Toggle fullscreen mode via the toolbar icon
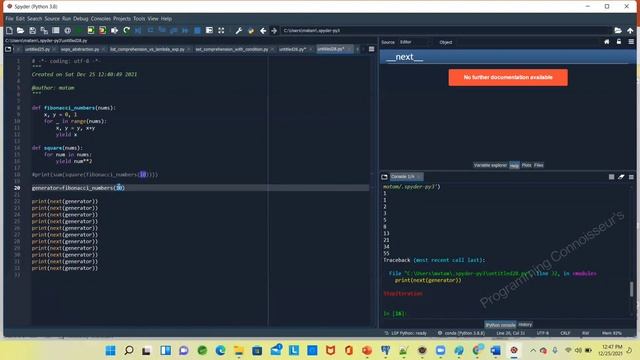 [x=221, y=31]
